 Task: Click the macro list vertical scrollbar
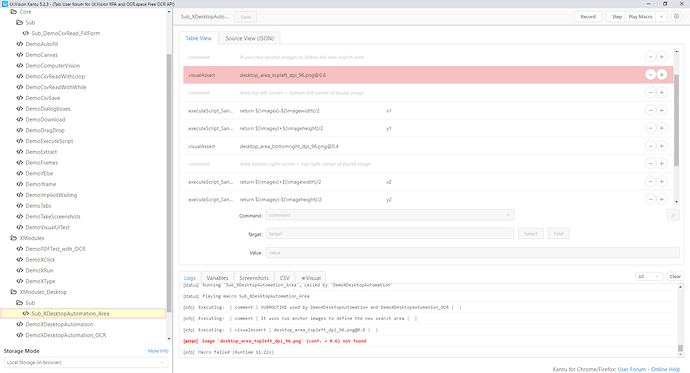[x=169, y=183]
